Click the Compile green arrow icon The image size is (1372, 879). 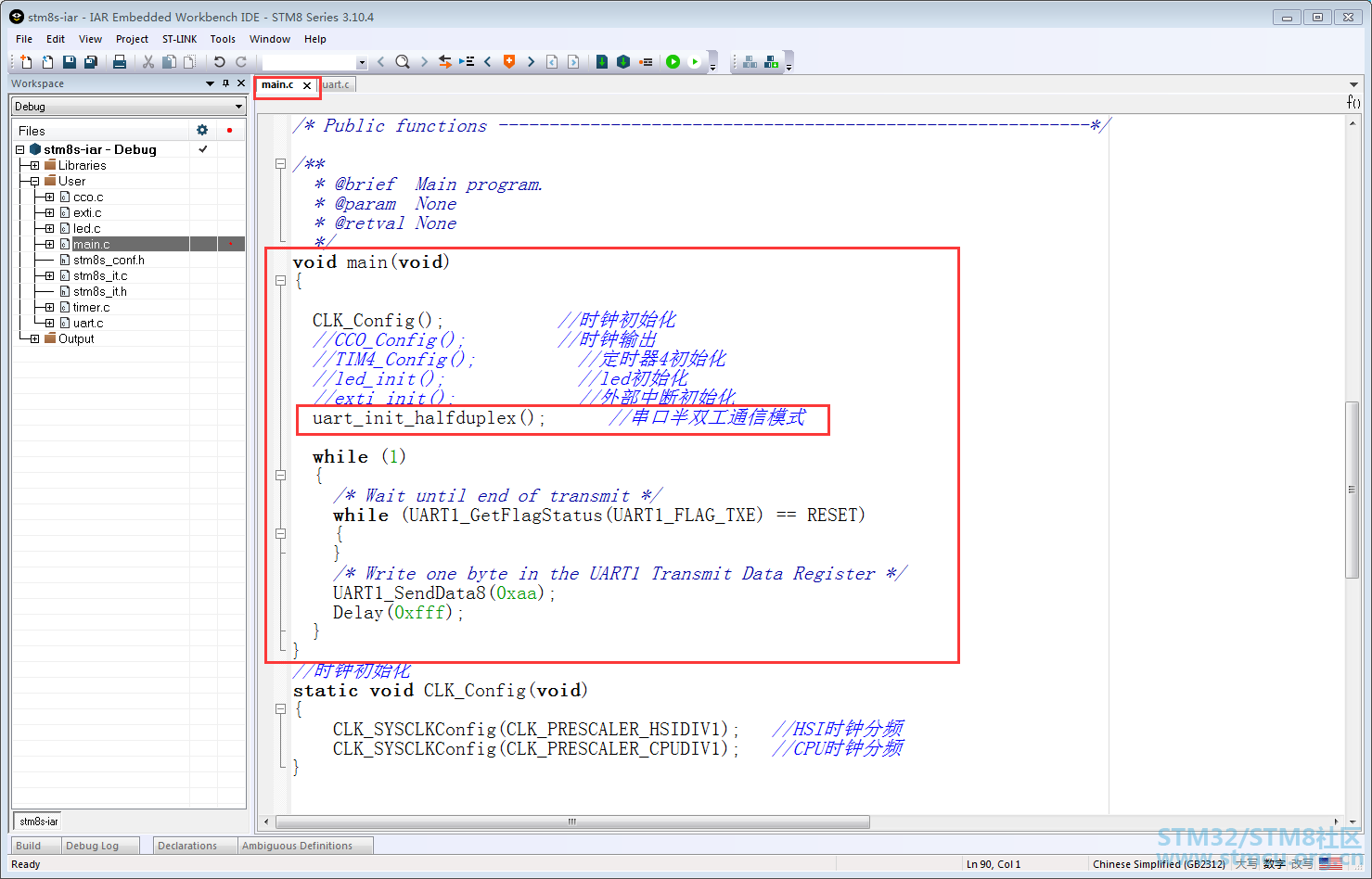coord(602,62)
